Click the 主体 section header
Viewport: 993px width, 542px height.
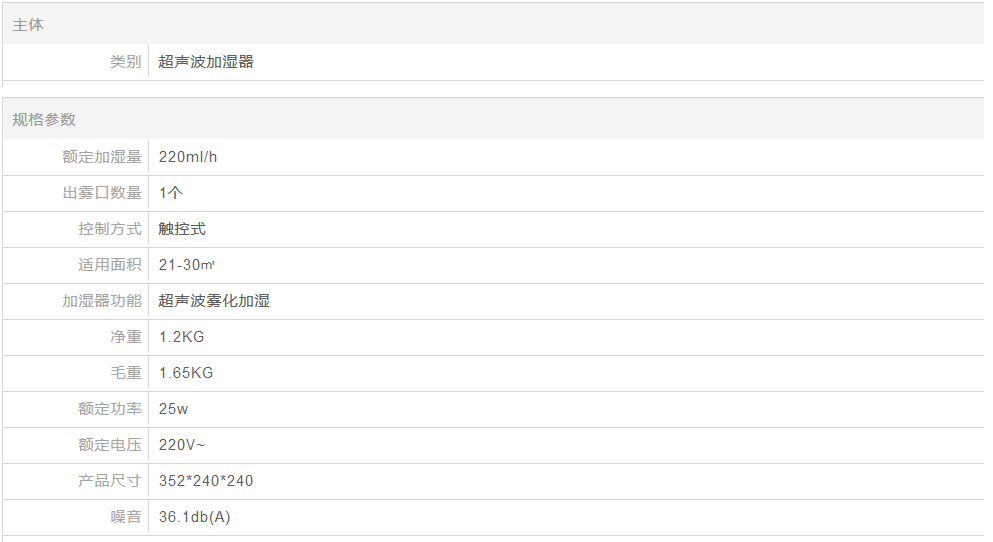[28, 25]
